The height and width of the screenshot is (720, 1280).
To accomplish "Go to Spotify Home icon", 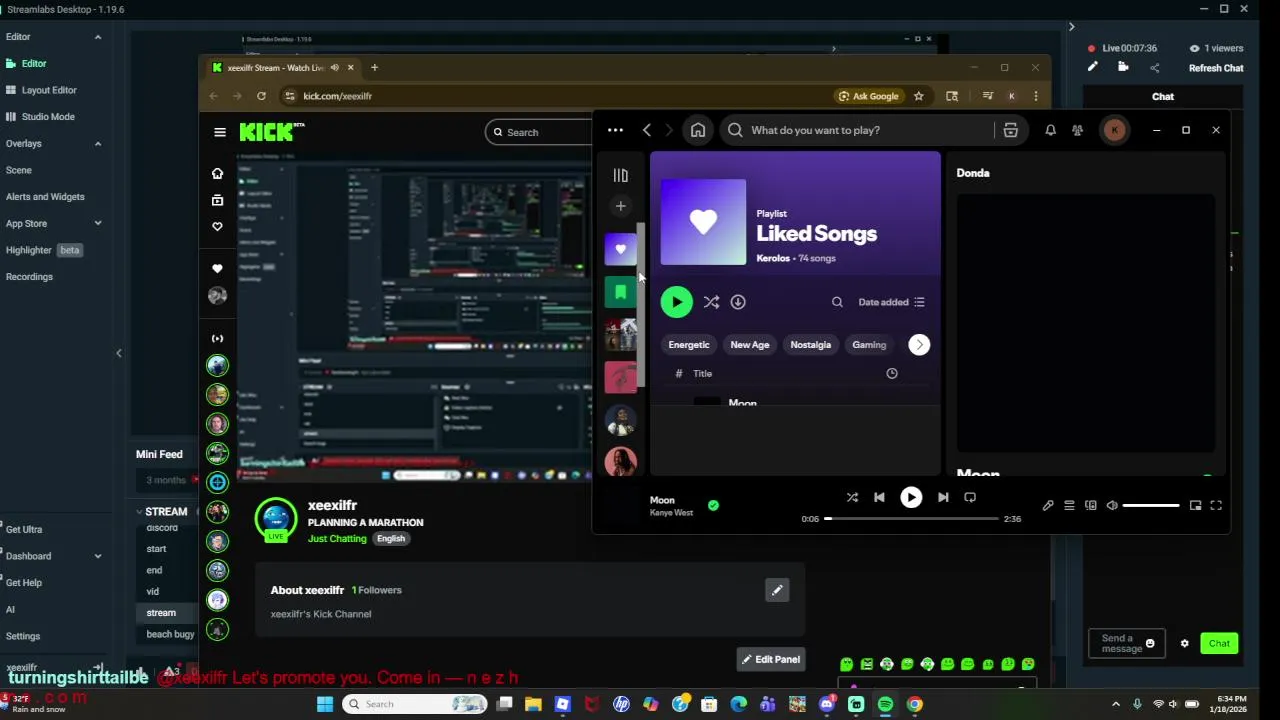I will pyautogui.click(x=698, y=130).
